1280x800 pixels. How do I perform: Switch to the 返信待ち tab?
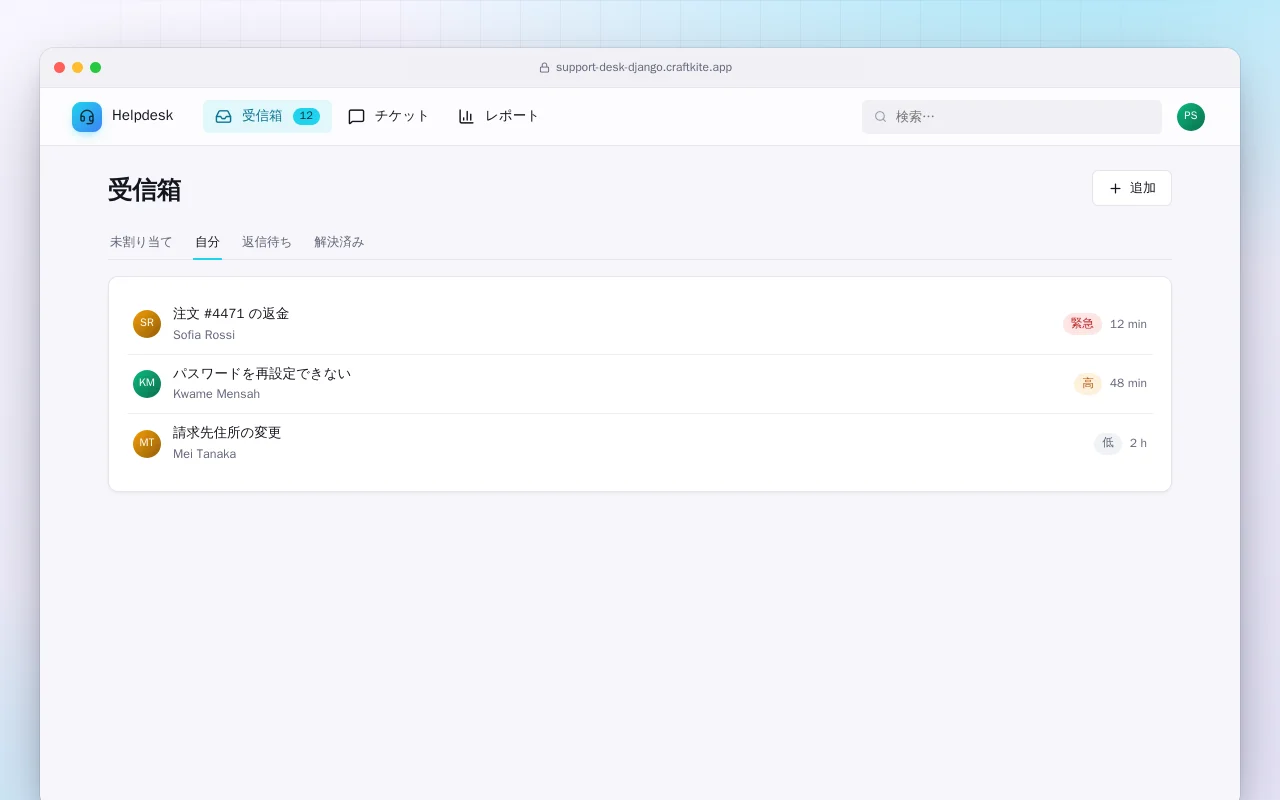[x=267, y=242]
